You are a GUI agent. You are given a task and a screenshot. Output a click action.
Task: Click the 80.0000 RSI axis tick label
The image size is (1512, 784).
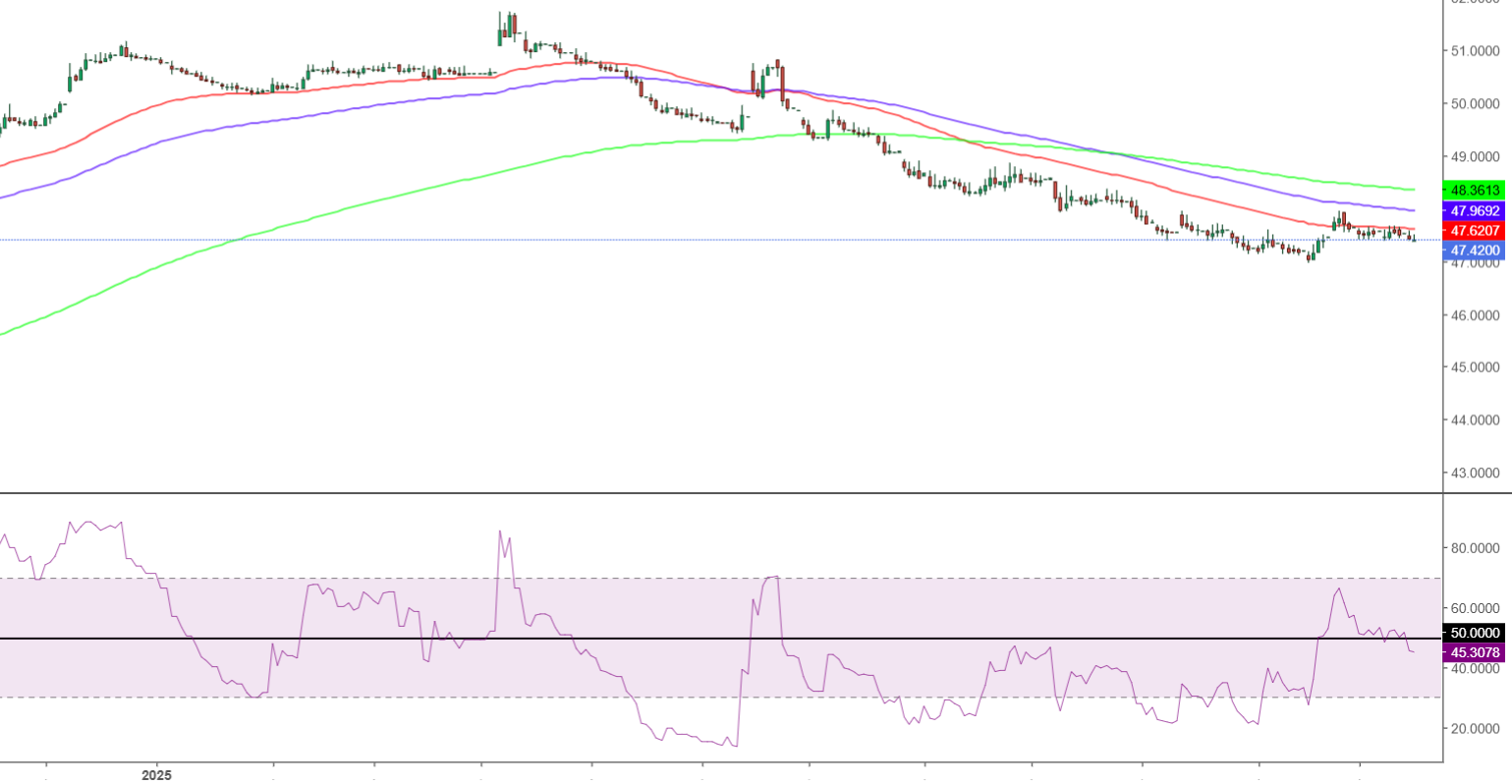1476,548
